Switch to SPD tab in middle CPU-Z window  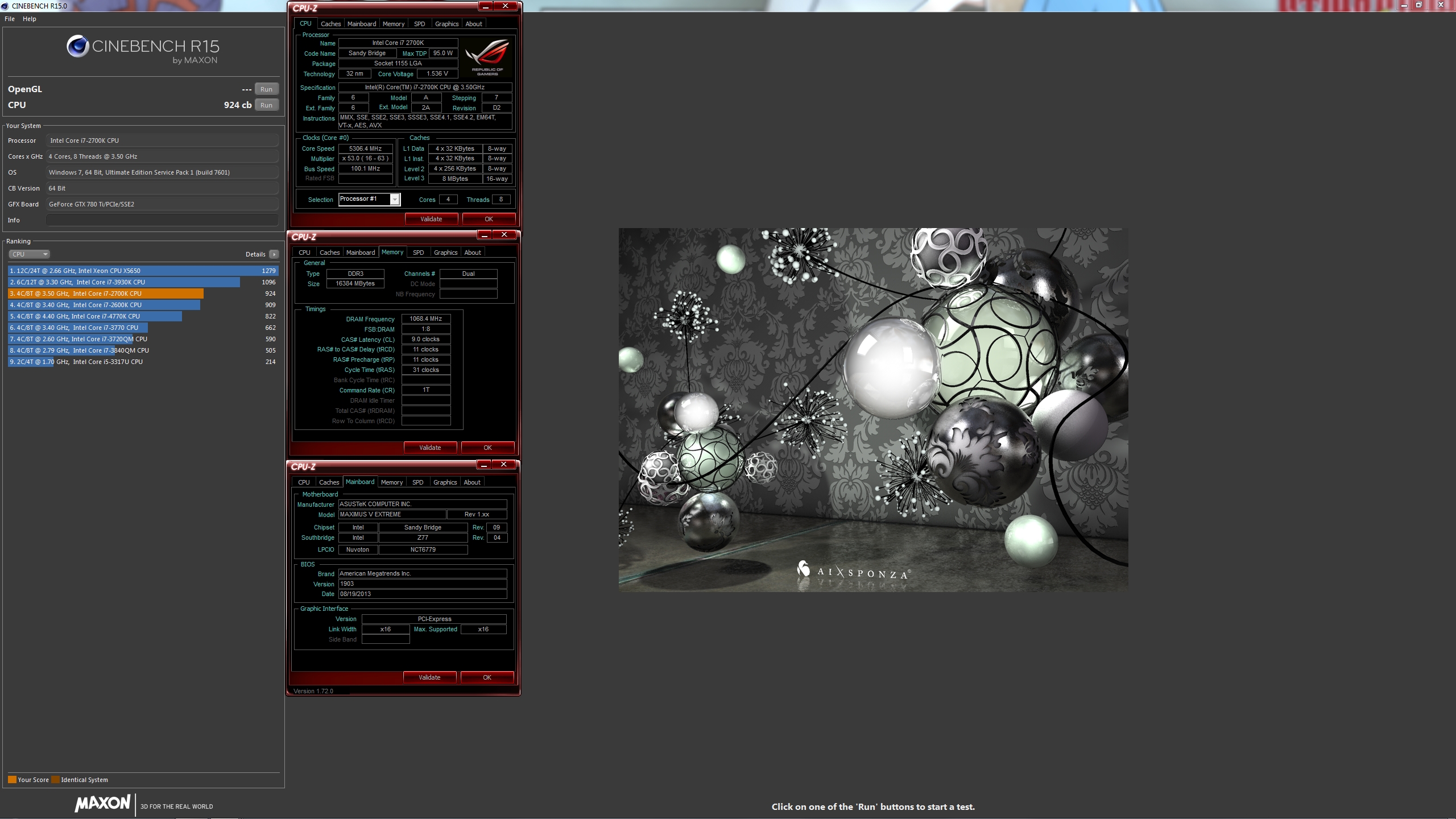point(418,253)
